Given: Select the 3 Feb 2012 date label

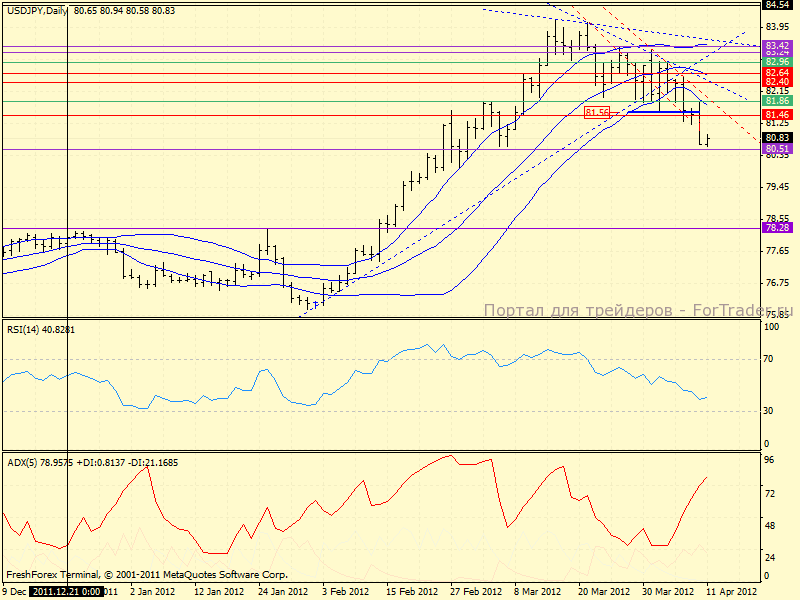Looking at the screenshot, I should point(345,592).
